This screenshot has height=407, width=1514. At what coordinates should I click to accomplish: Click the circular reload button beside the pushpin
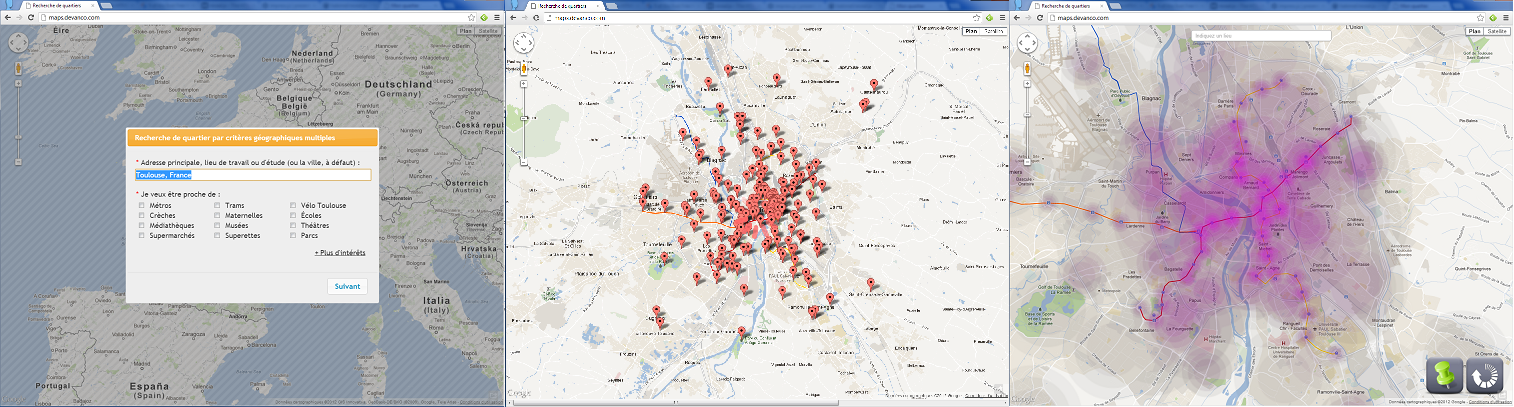(x=1483, y=375)
